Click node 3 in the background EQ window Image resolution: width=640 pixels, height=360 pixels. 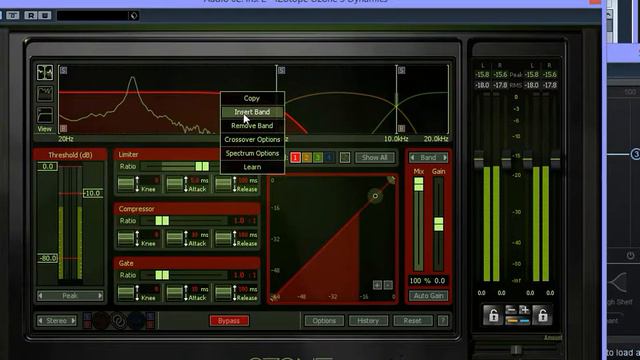point(636,154)
